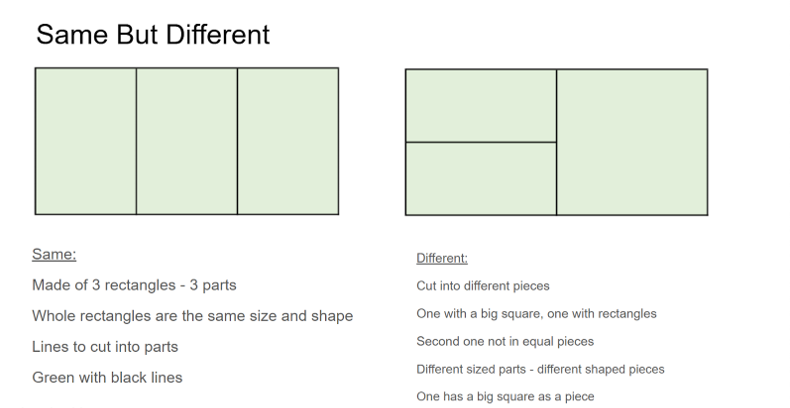Click the horizontal divider line in the right shape
This screenshot has height=408, width=790.
tap(481, 143)
